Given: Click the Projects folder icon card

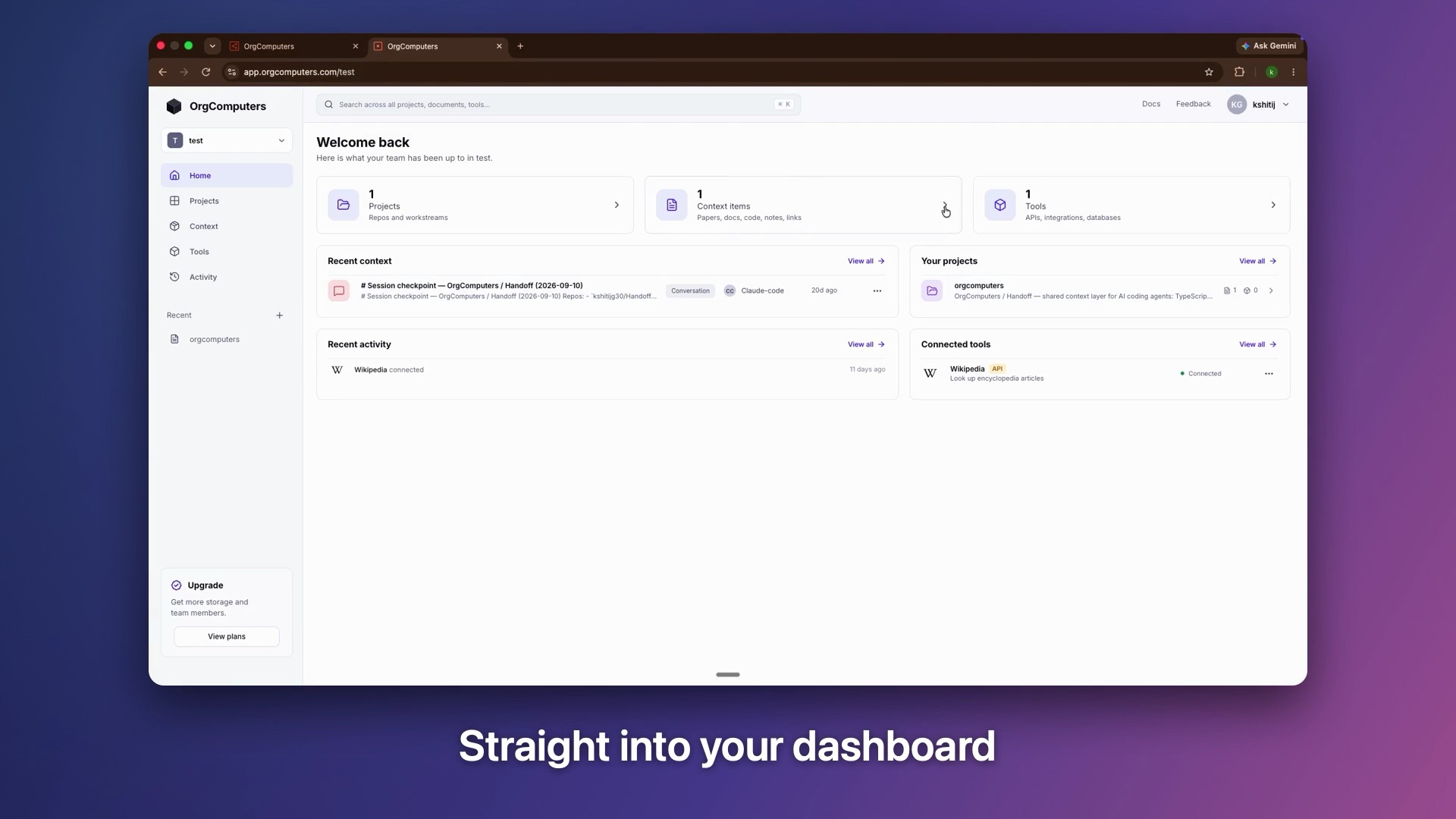Looking at the screenshot, I should click(x=344, y=205).
